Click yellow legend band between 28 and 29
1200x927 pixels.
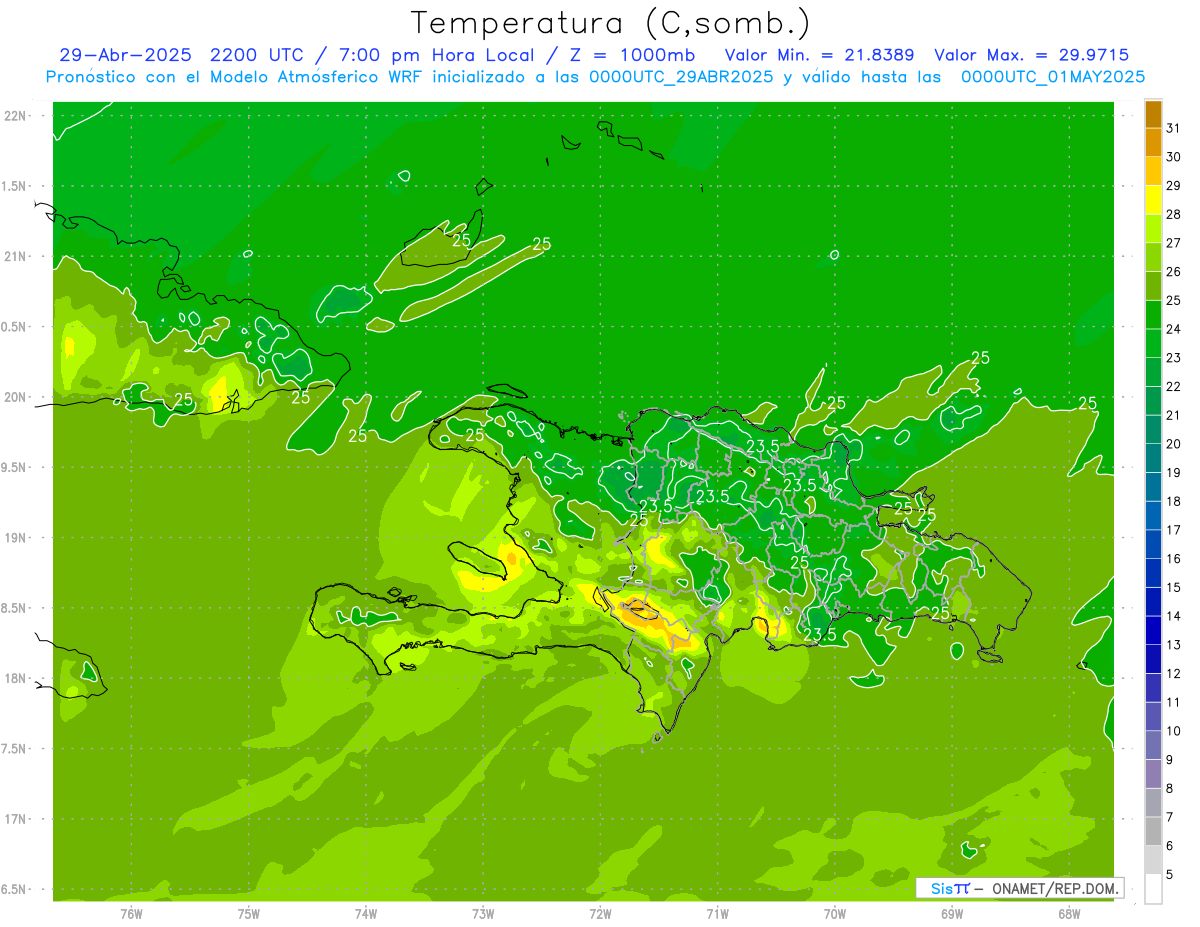coord(1153,200)
